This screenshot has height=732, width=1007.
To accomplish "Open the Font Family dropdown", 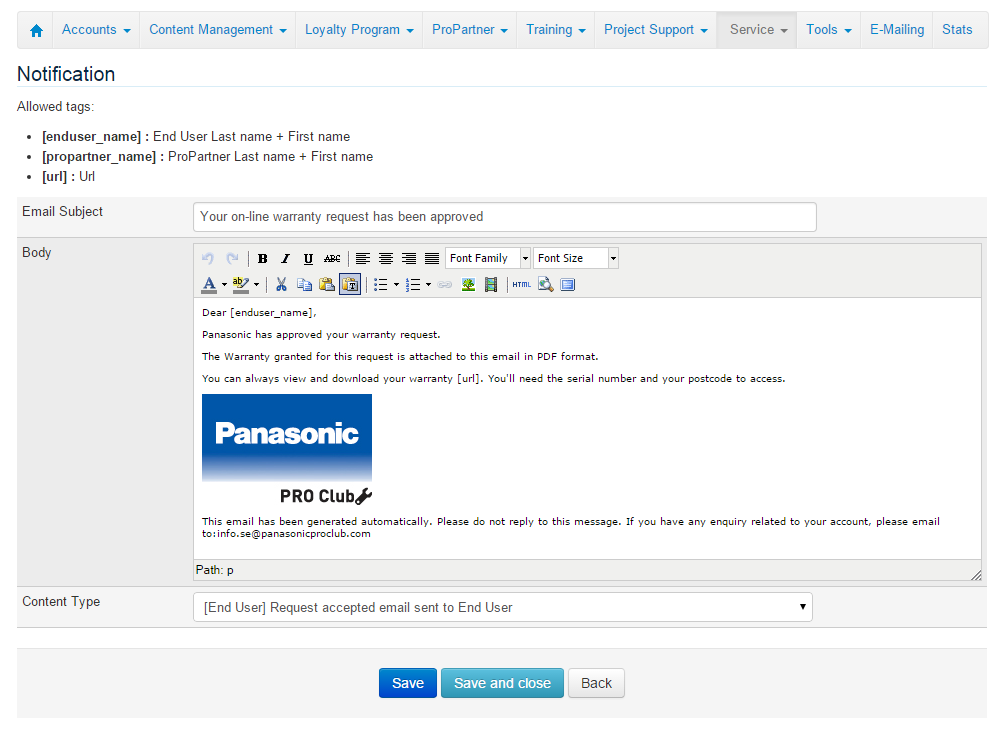I will pos(488,258).
